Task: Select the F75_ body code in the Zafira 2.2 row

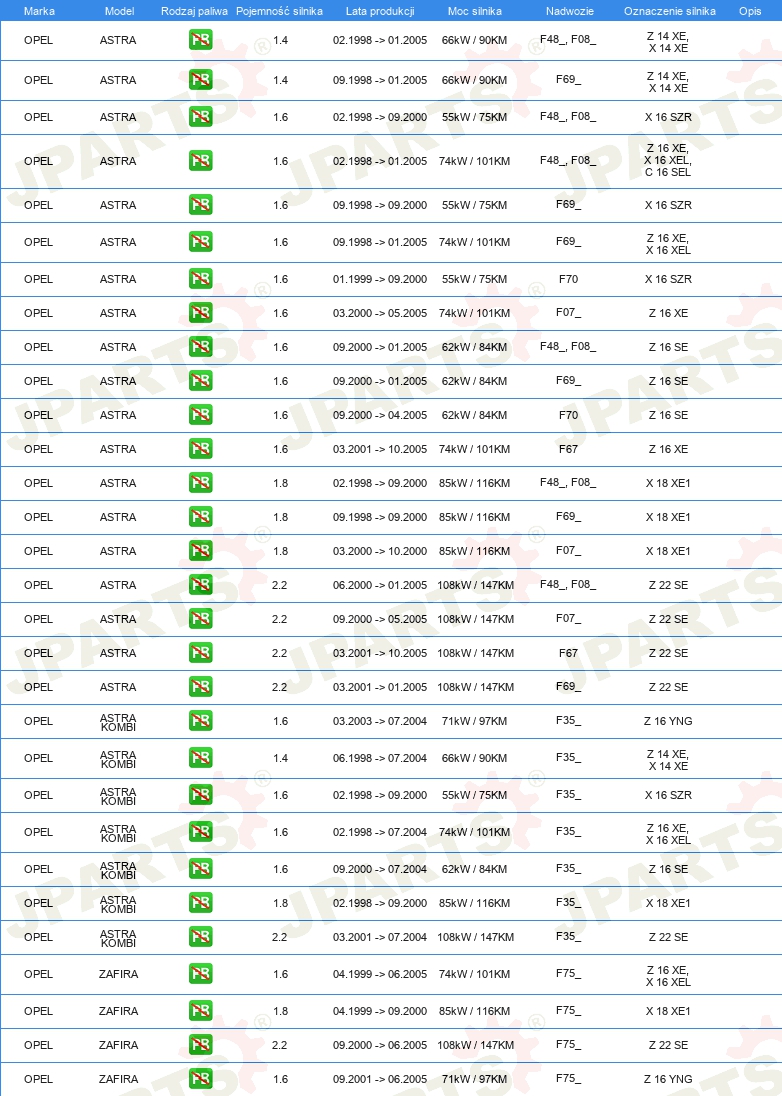Action: 568,1045
